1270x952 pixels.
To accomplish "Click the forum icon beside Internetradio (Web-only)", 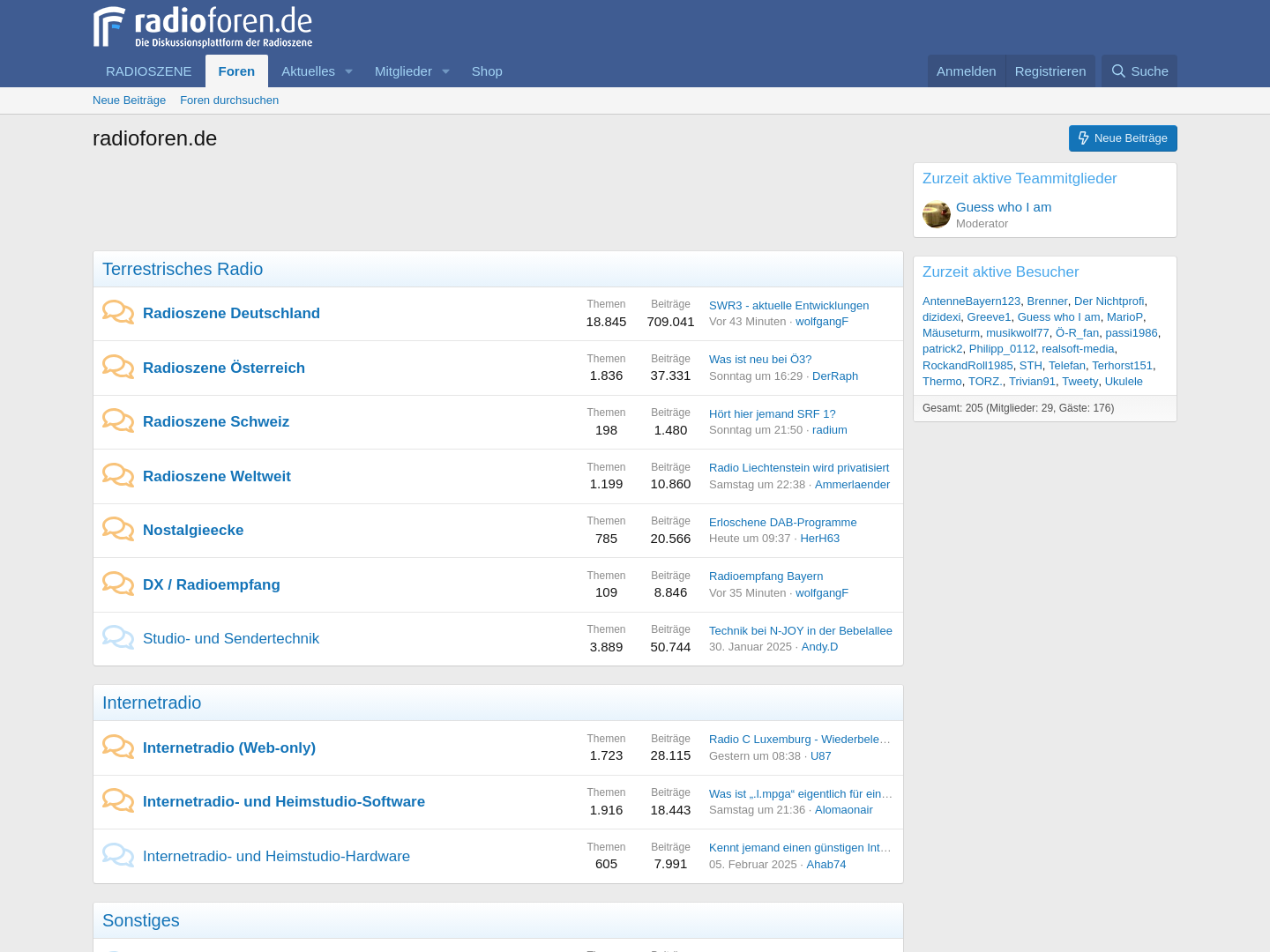I will (118, 747).
